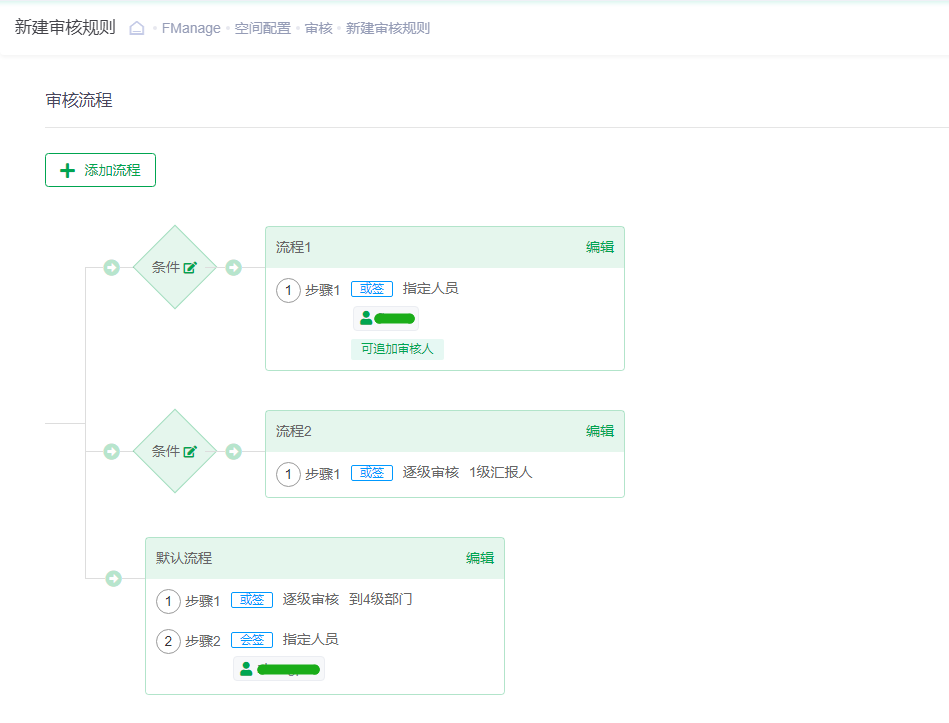Click 或签 tag in 流程2 步骤1

(372, 473)
